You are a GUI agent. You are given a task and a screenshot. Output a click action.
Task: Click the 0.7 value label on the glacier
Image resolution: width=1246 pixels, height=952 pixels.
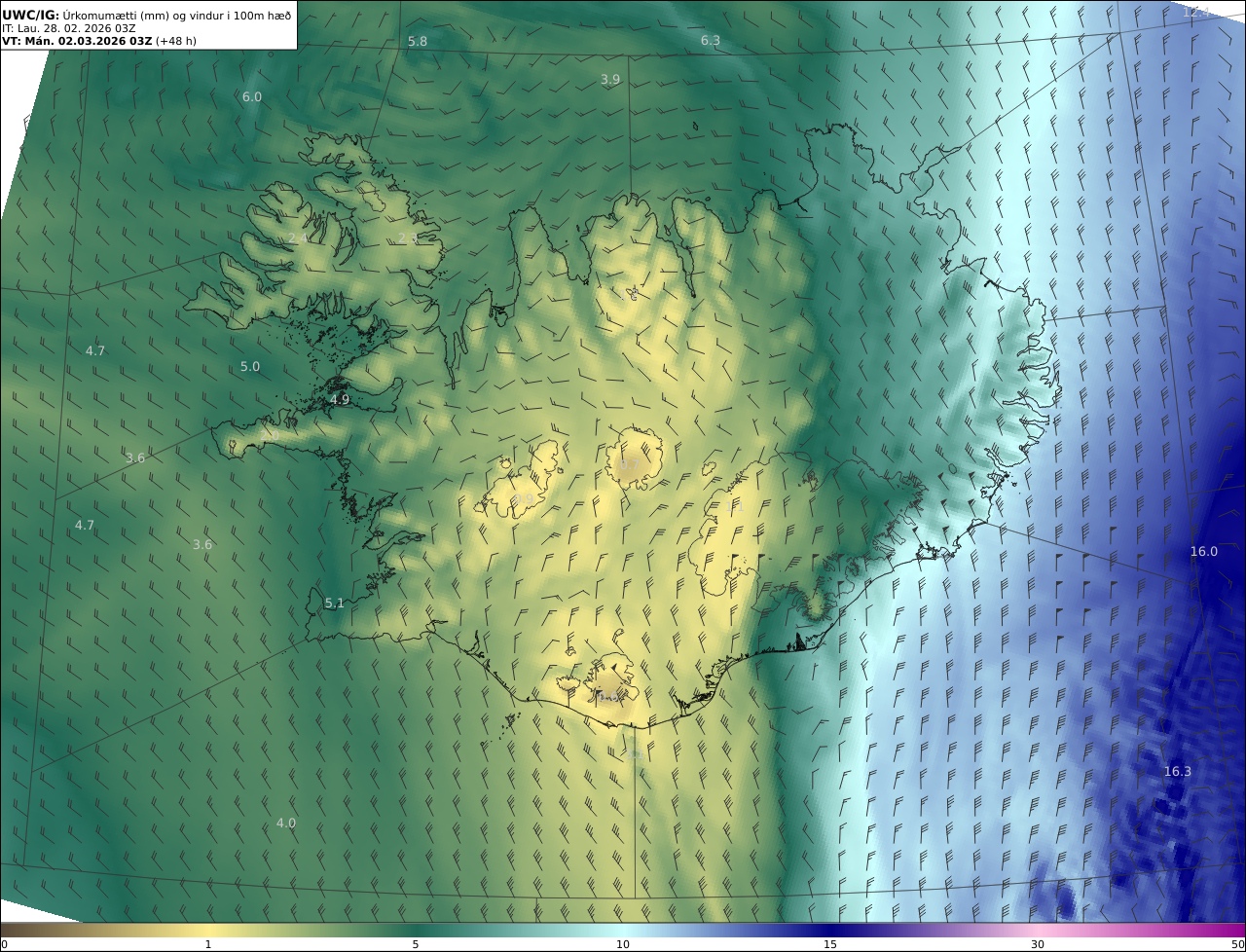tap(630, 465)
